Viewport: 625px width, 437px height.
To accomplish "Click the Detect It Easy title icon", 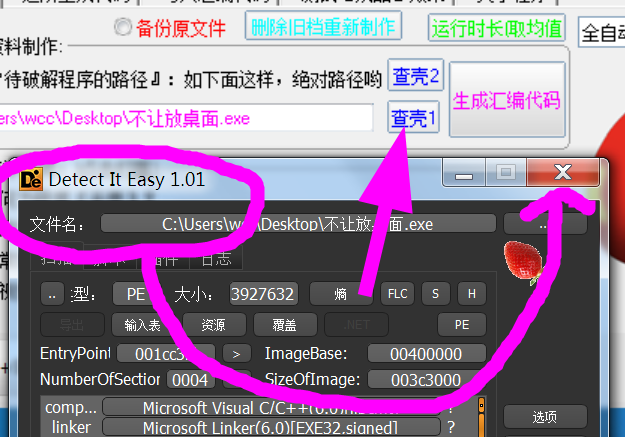I will pos(31,180).
